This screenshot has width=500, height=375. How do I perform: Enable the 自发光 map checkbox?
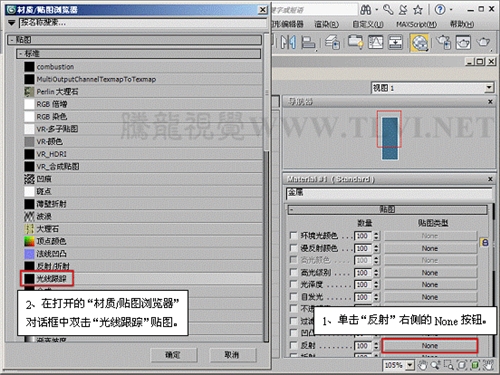pyautogui.click(x=294, y=297)
